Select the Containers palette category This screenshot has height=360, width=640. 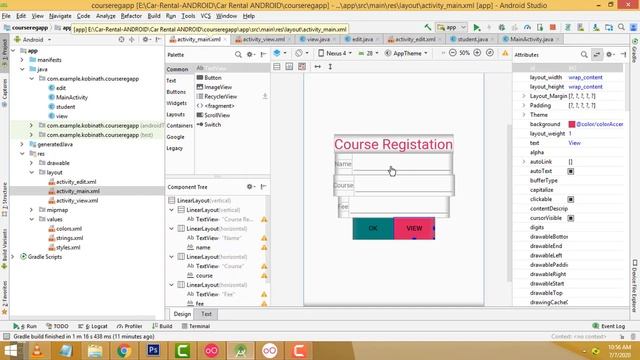[180, 126]
